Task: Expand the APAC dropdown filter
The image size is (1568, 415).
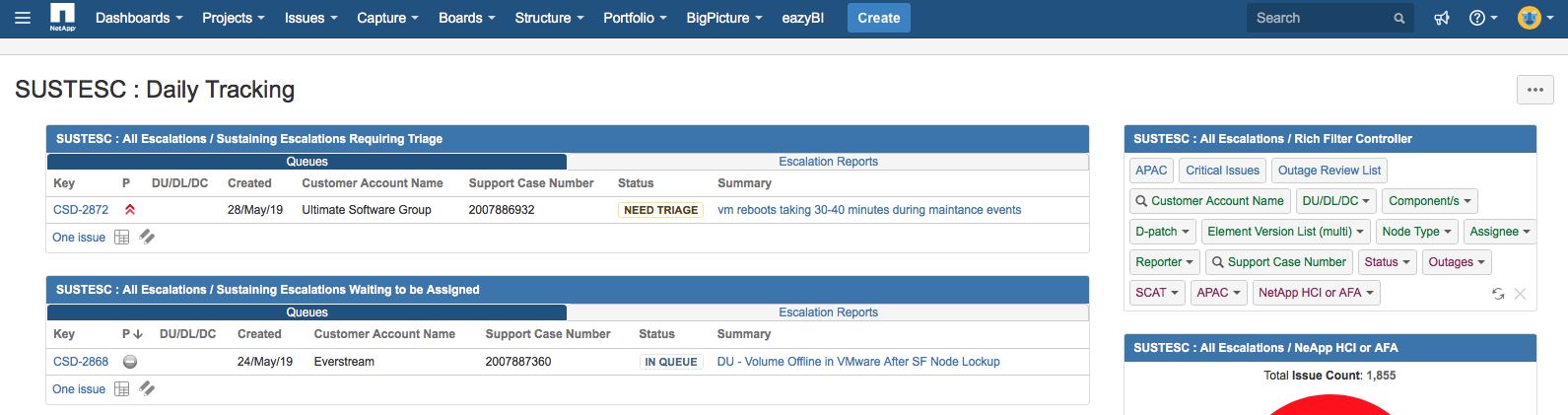Action: 1219,293
